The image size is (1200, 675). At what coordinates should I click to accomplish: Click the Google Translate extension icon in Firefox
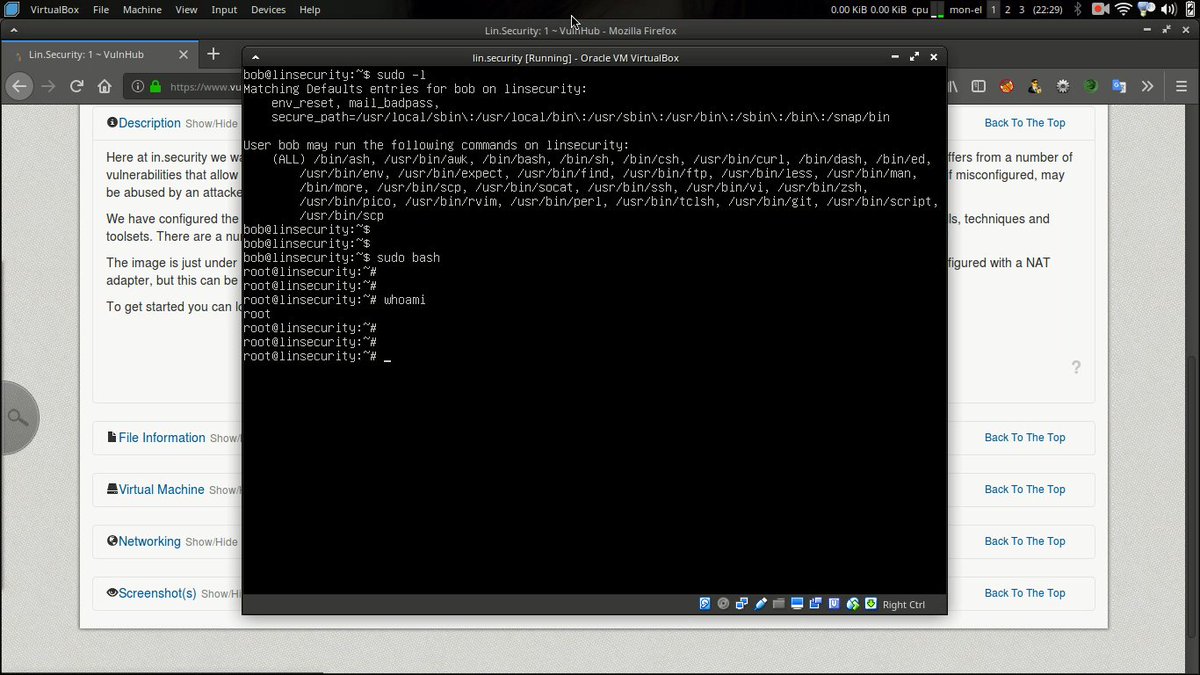[x=1119, y=87]
